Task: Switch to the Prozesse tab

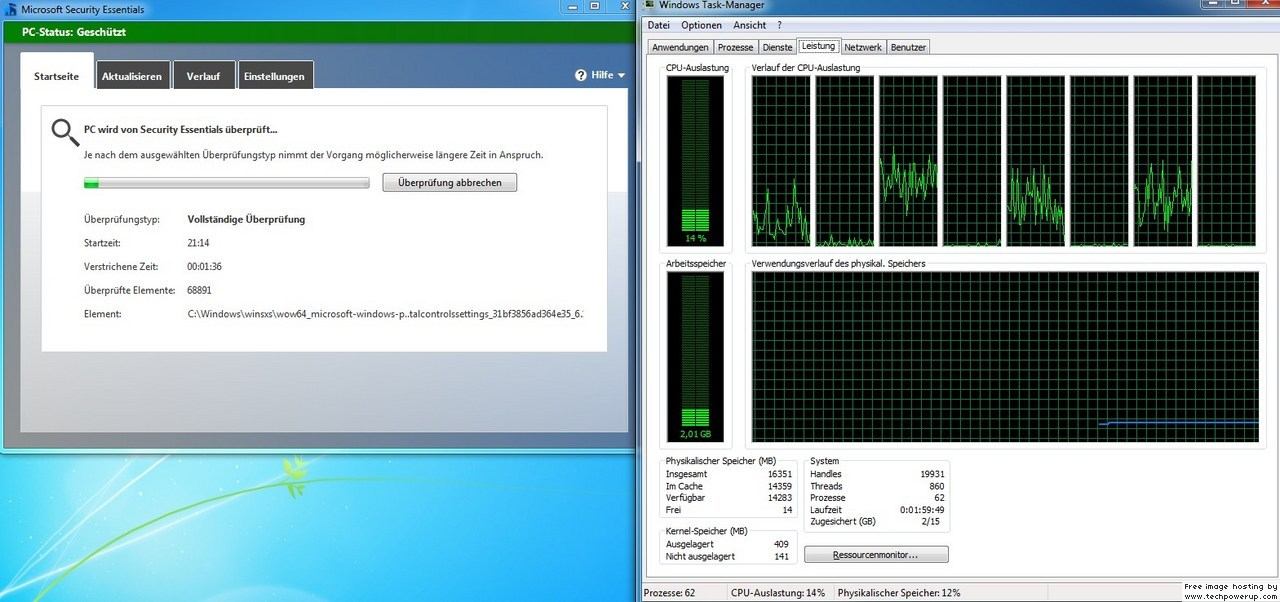Action: pyautogui.click(x=735, y=47)
